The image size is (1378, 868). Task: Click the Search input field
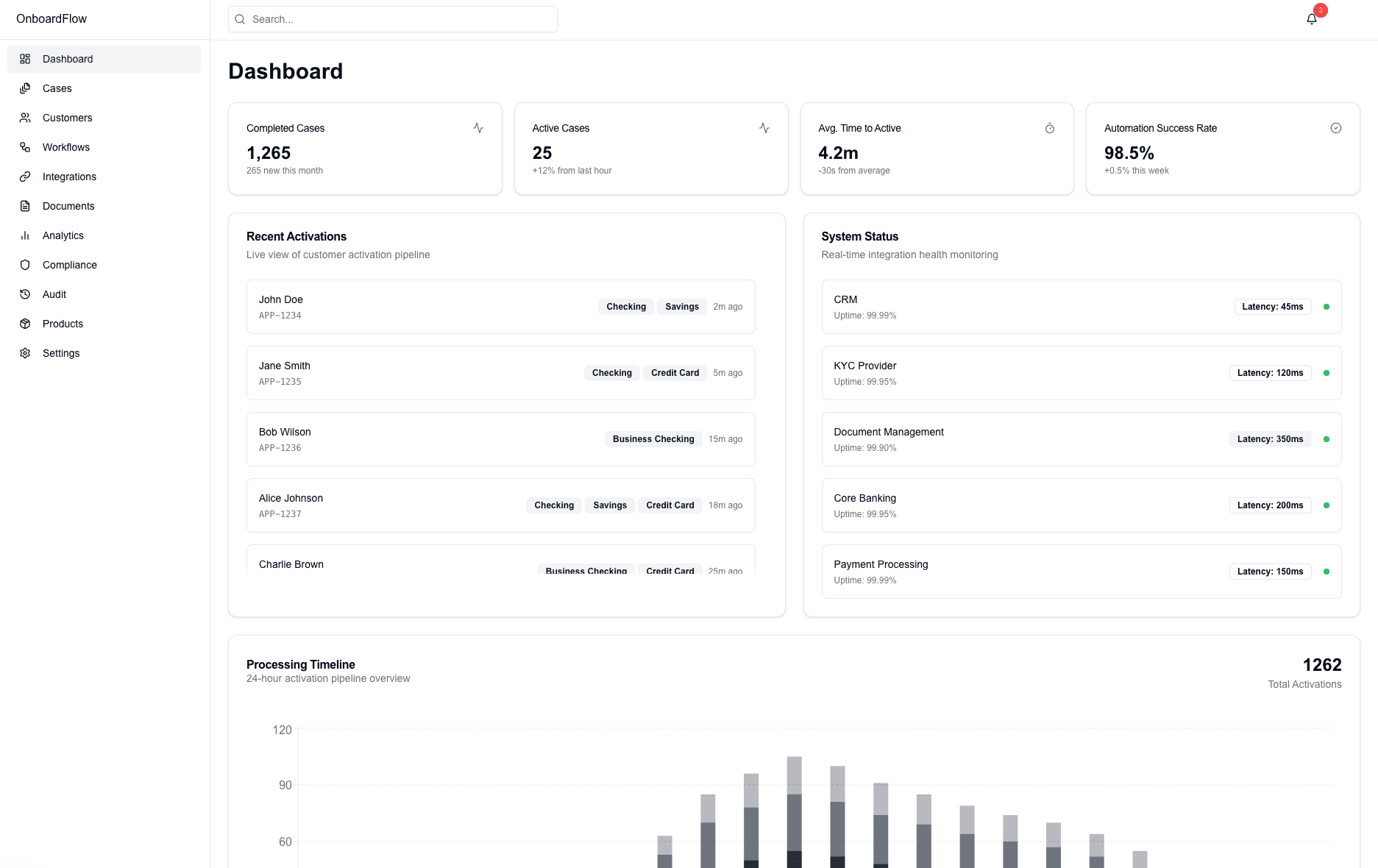(393, 19)
